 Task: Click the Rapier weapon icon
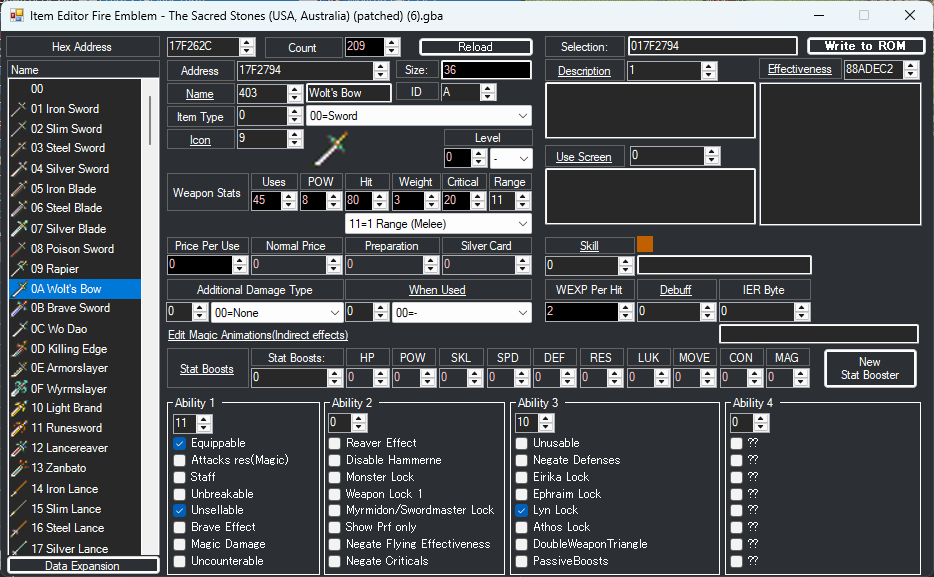point(19,269)
